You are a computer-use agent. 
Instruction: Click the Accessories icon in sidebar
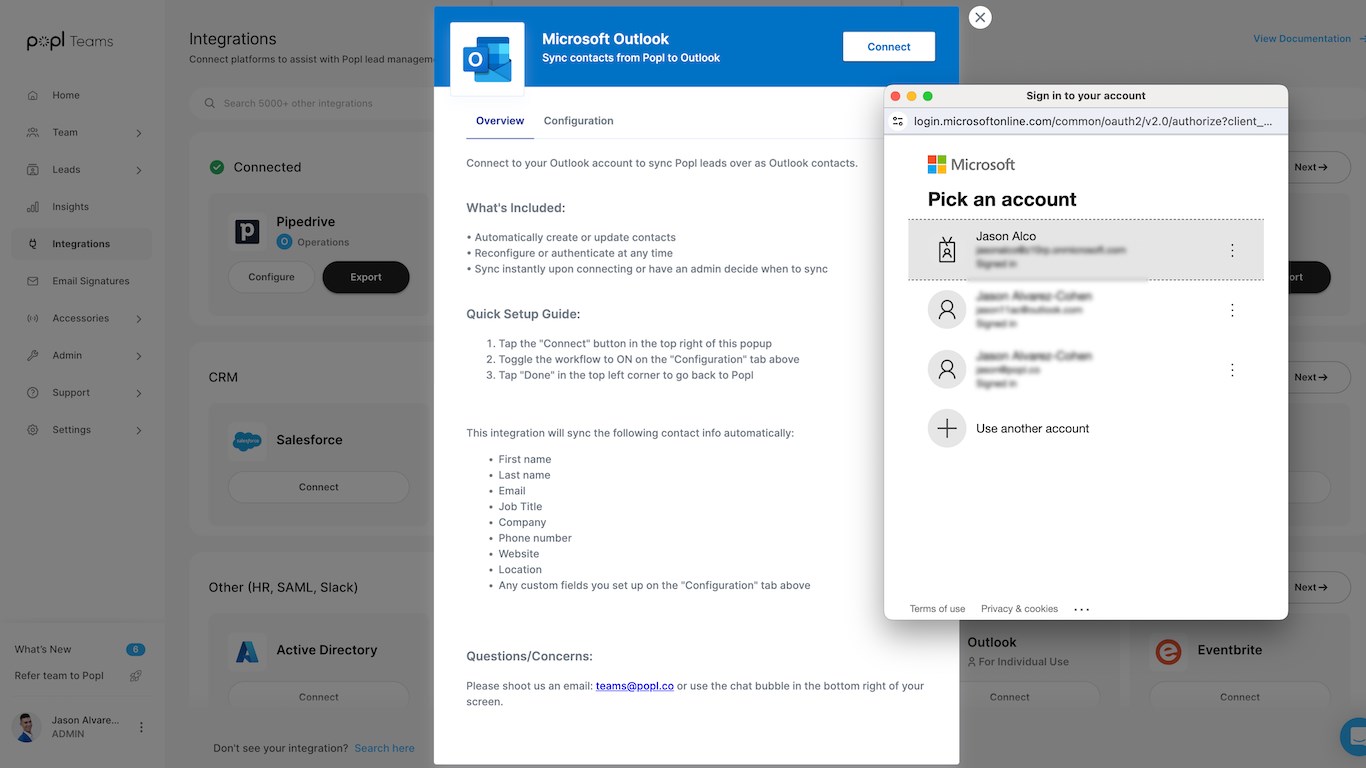coord(33,318)
